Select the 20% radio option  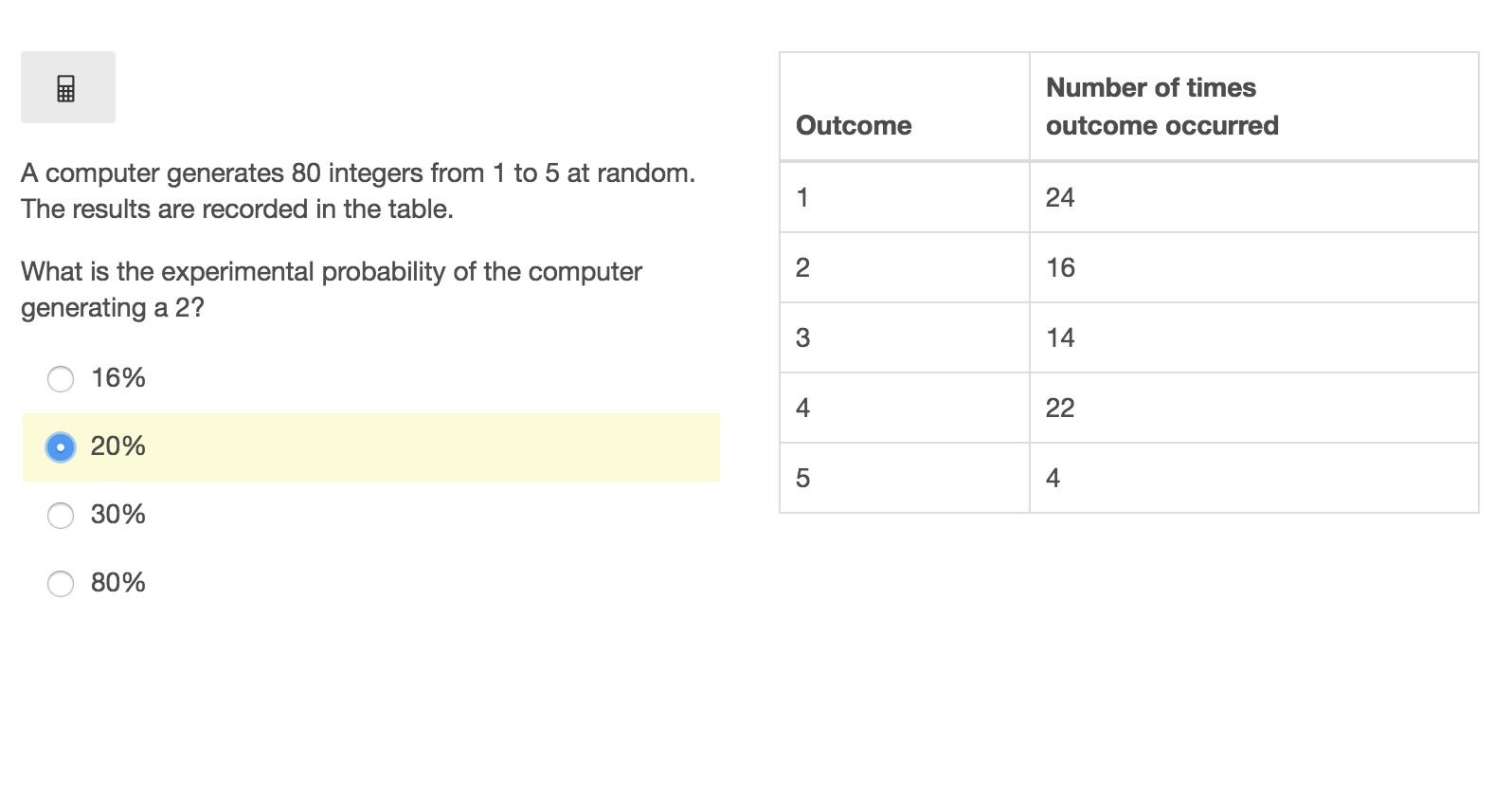(x=61, y=447)
